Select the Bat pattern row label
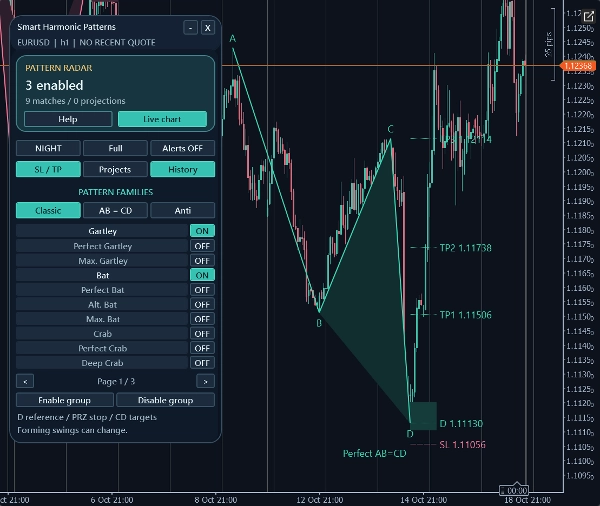The image size is (600, 506). [x=102, y=275]
